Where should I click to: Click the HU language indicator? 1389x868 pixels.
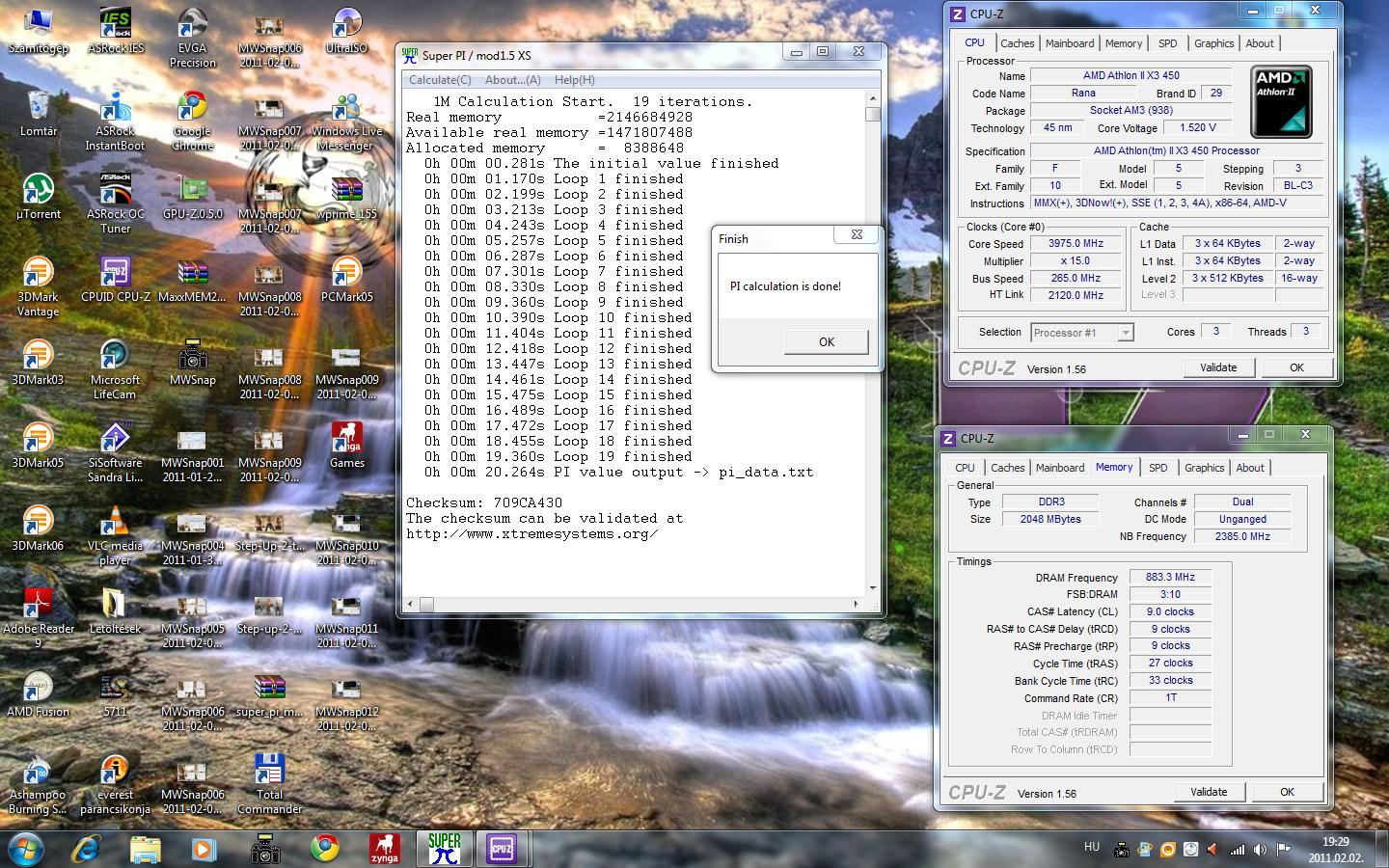(1092, 847)
